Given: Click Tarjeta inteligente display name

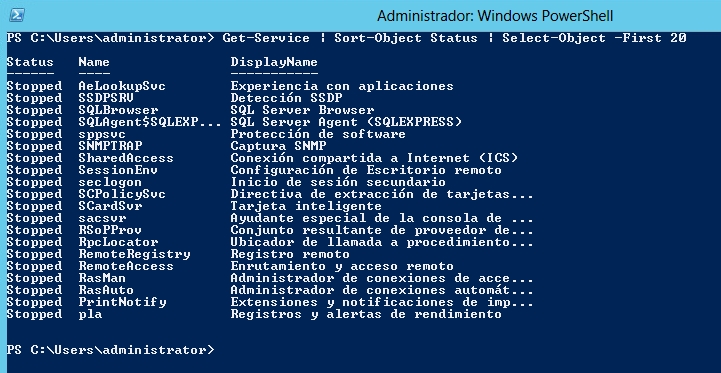Looking at the screenshot, I should tap(306, 206).
